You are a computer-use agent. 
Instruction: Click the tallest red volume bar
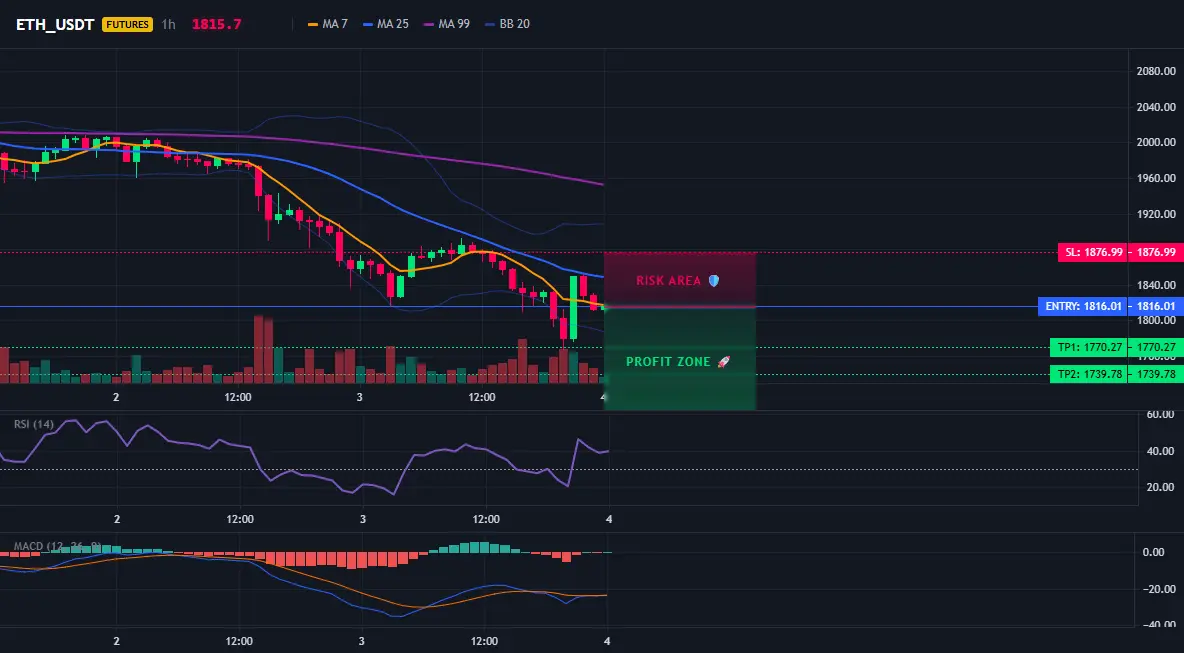point(258,350)
